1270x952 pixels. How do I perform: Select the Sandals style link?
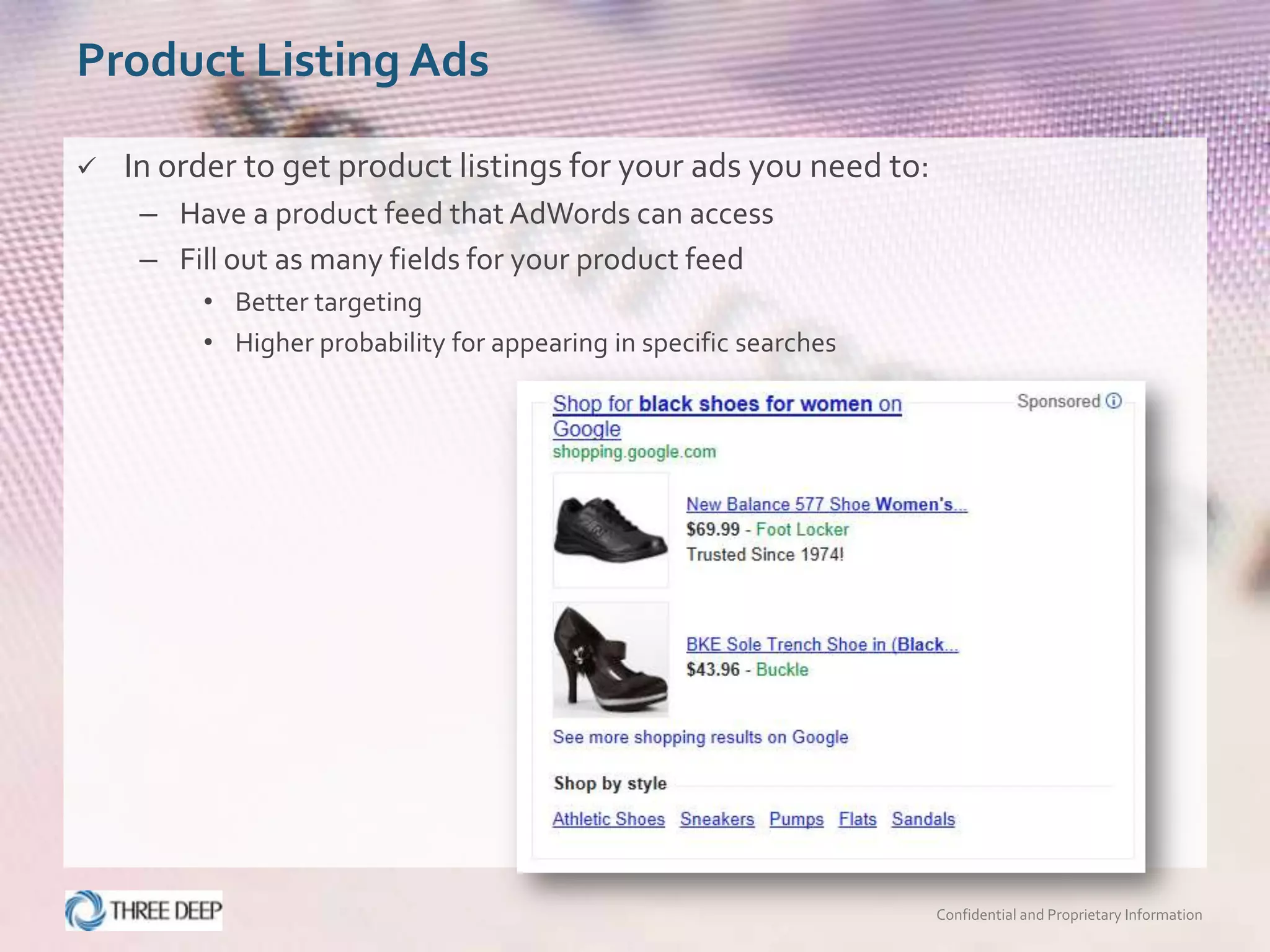click(x=923, y=819)
